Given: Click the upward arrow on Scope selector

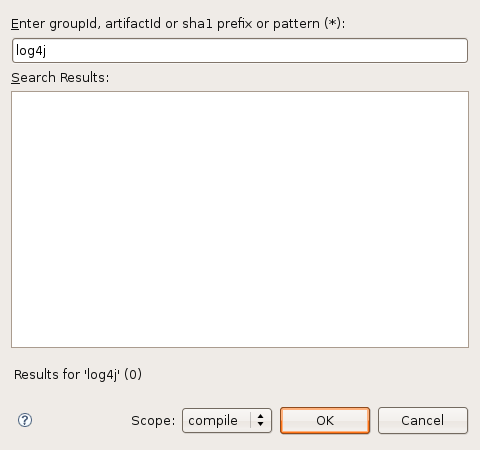Looking at the screenshot, I should click(x=261, y=416).
